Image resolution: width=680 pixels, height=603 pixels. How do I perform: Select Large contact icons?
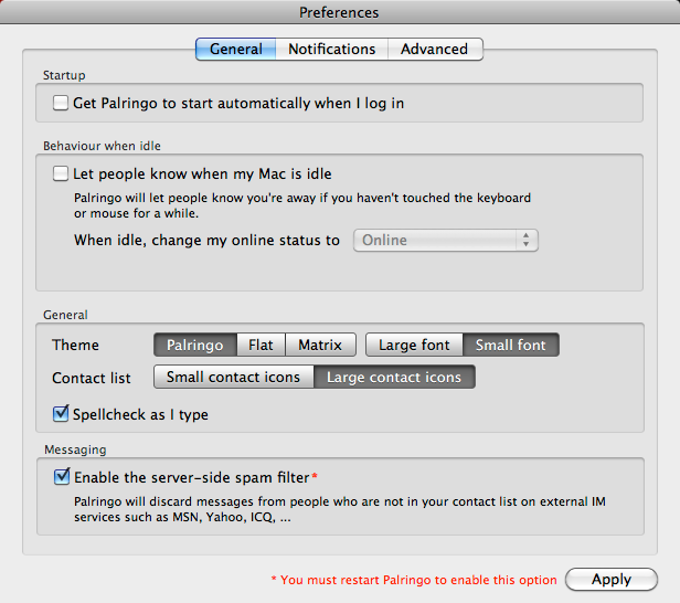pyautogui.click(x=394, y=377)
